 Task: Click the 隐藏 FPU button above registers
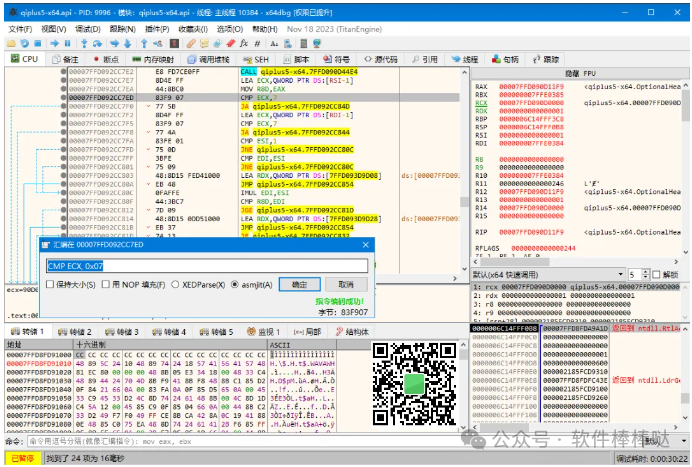[x=580, y=73]
